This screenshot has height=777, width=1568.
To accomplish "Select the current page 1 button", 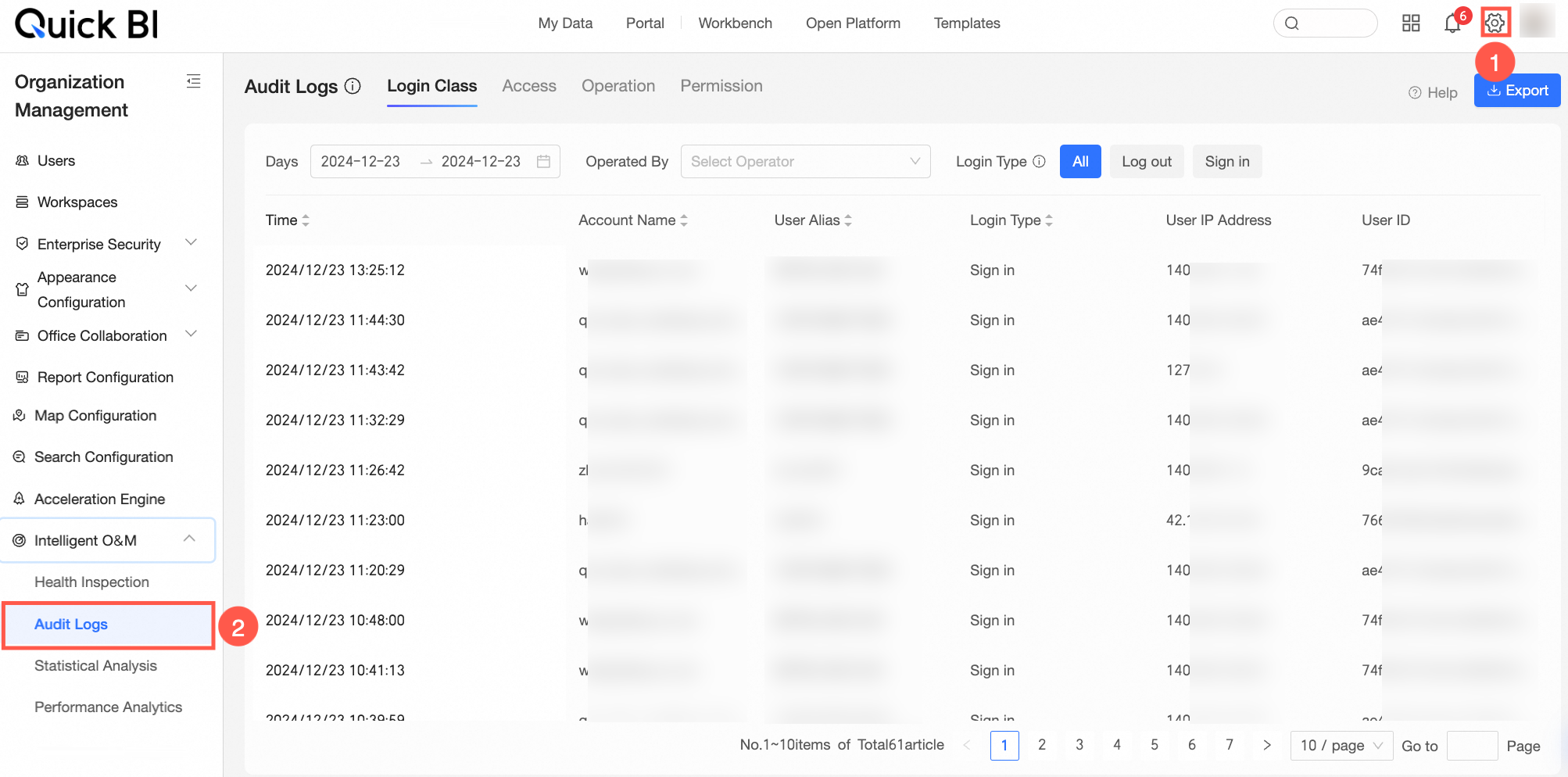I will [1004, 745].
